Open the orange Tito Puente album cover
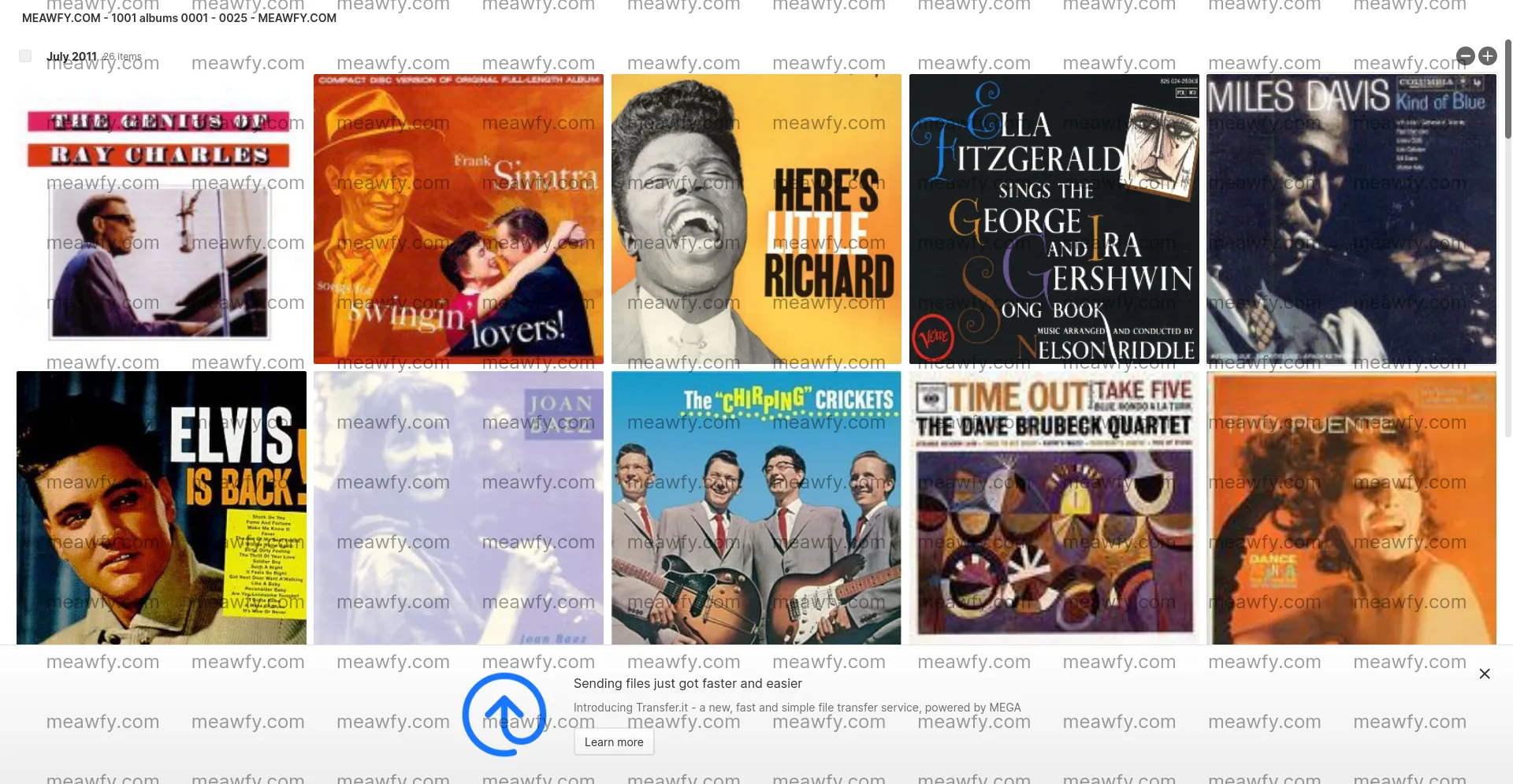 tap(1351, 507)
